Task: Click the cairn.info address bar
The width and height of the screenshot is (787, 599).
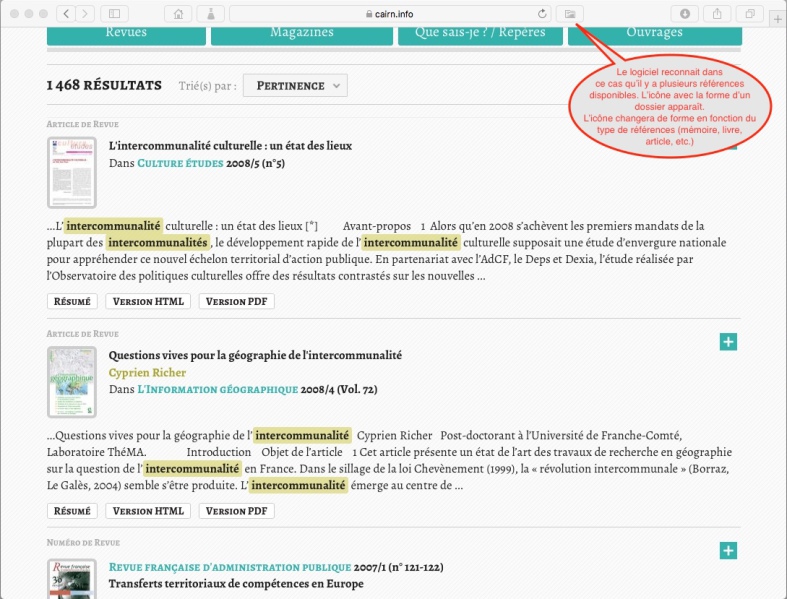Action: pyautogui.click(x=390, y=14)
